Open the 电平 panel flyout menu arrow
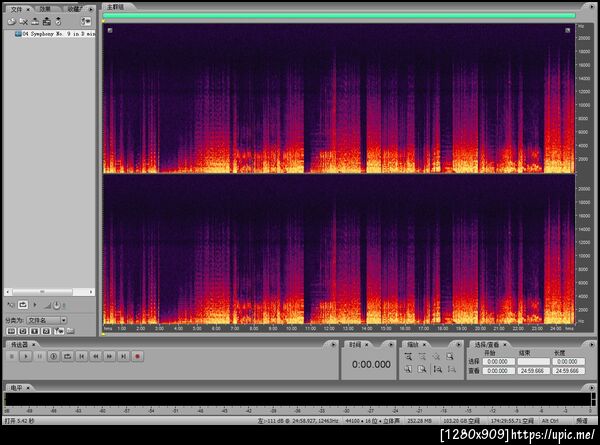 [592, 388]
